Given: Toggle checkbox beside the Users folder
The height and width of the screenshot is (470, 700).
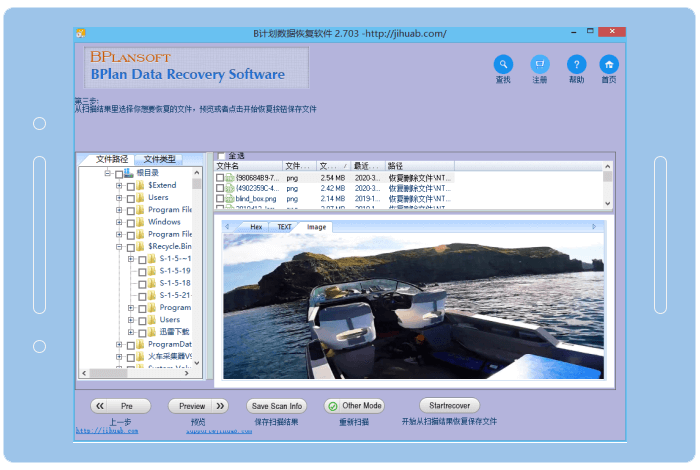Looking at the screenshot, I should point(130,198).
